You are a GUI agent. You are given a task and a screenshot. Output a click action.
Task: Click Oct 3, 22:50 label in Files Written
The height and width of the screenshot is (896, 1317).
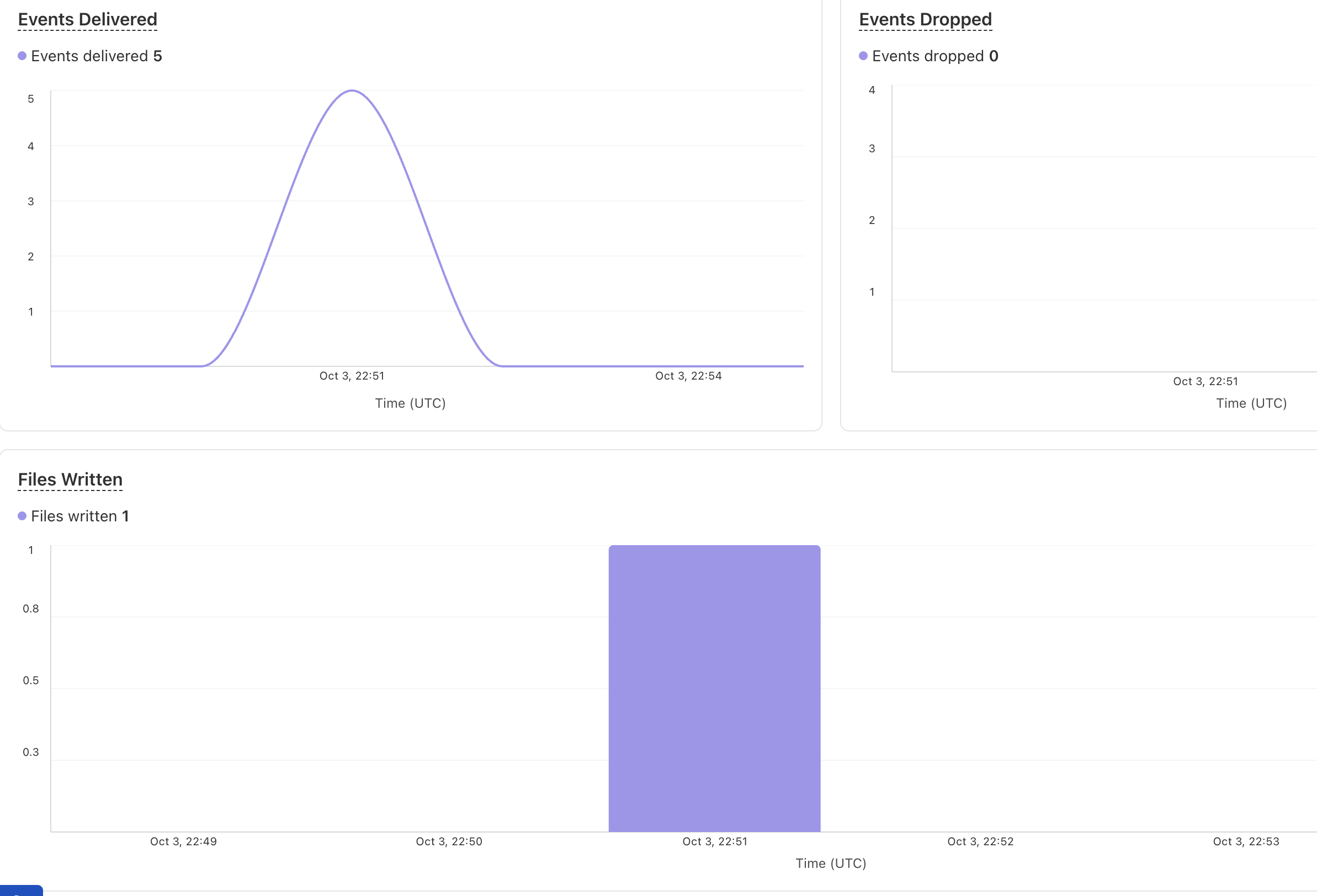tap(449, 841)
